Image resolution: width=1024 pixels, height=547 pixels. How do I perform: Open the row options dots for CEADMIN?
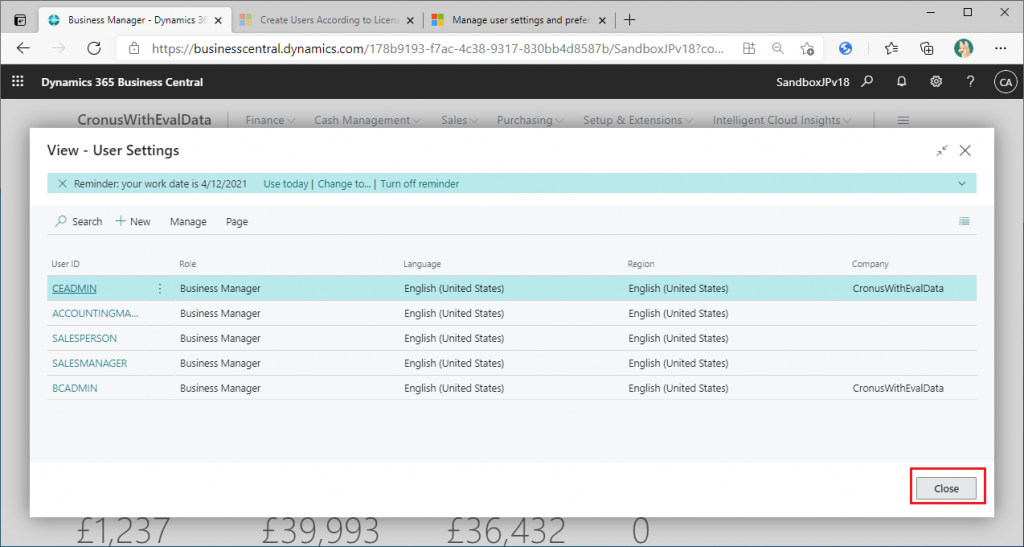pos(160,288)
